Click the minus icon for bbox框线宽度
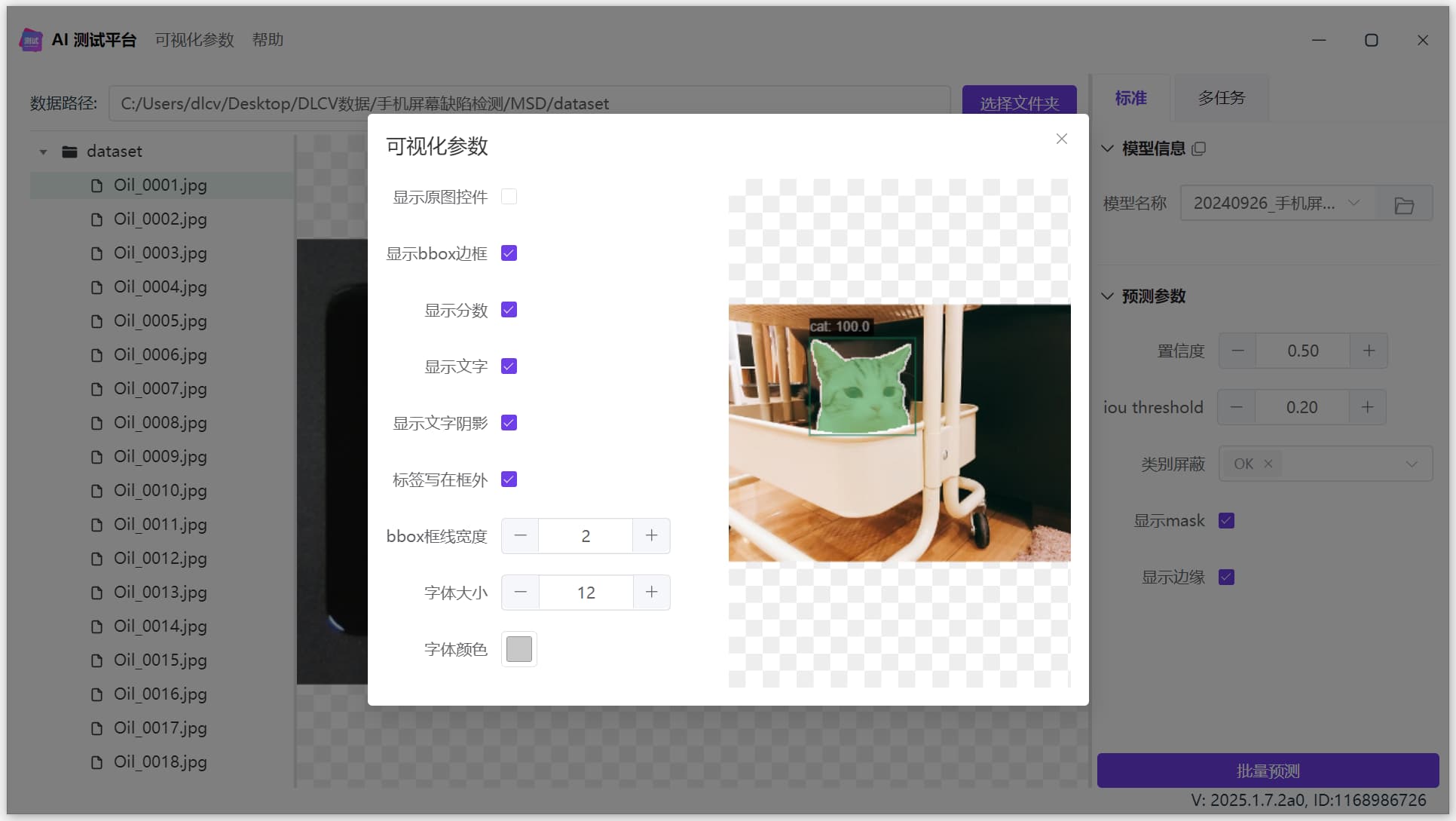Image resolution: width=1456 pixels, height=821 pixels. 520,535
